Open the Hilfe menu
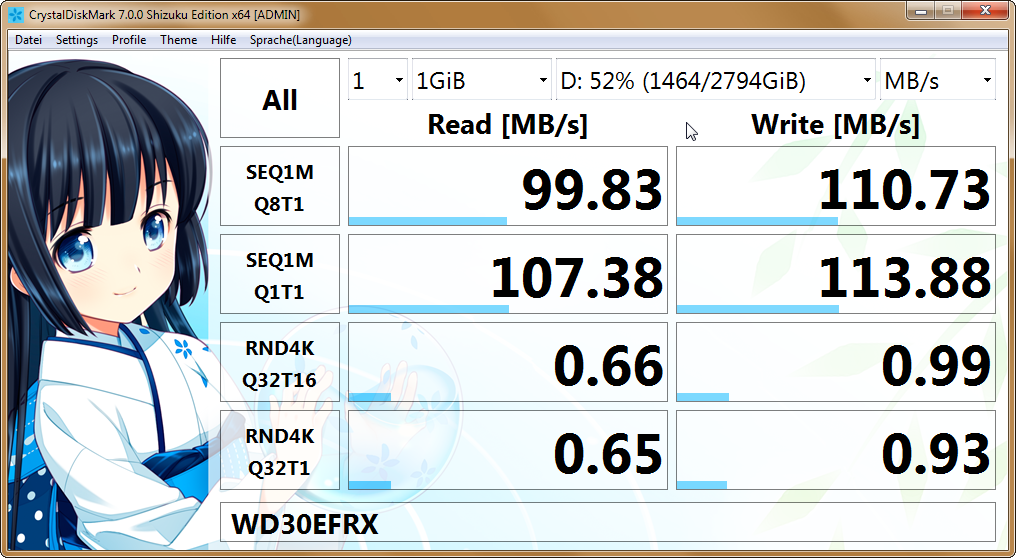The width and height of the screenshot is (1016, 558). coord(224,40)
